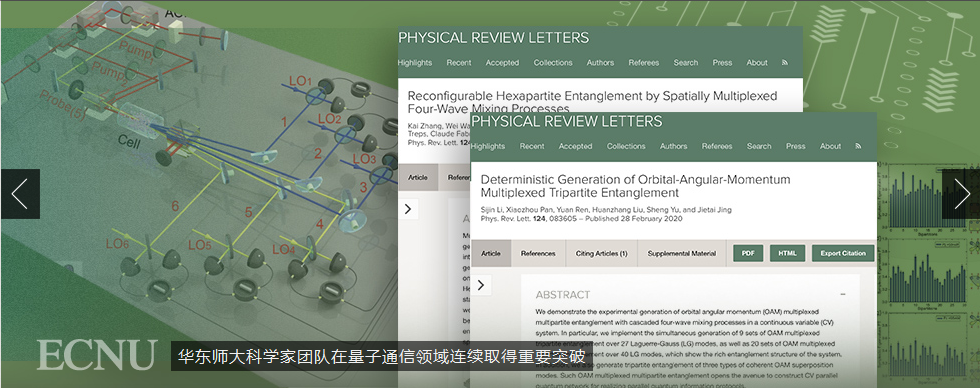Click the PHYSICAL REVIEW LETTERS header in front window
Viewport: 980px width, 388px height.
566,121
